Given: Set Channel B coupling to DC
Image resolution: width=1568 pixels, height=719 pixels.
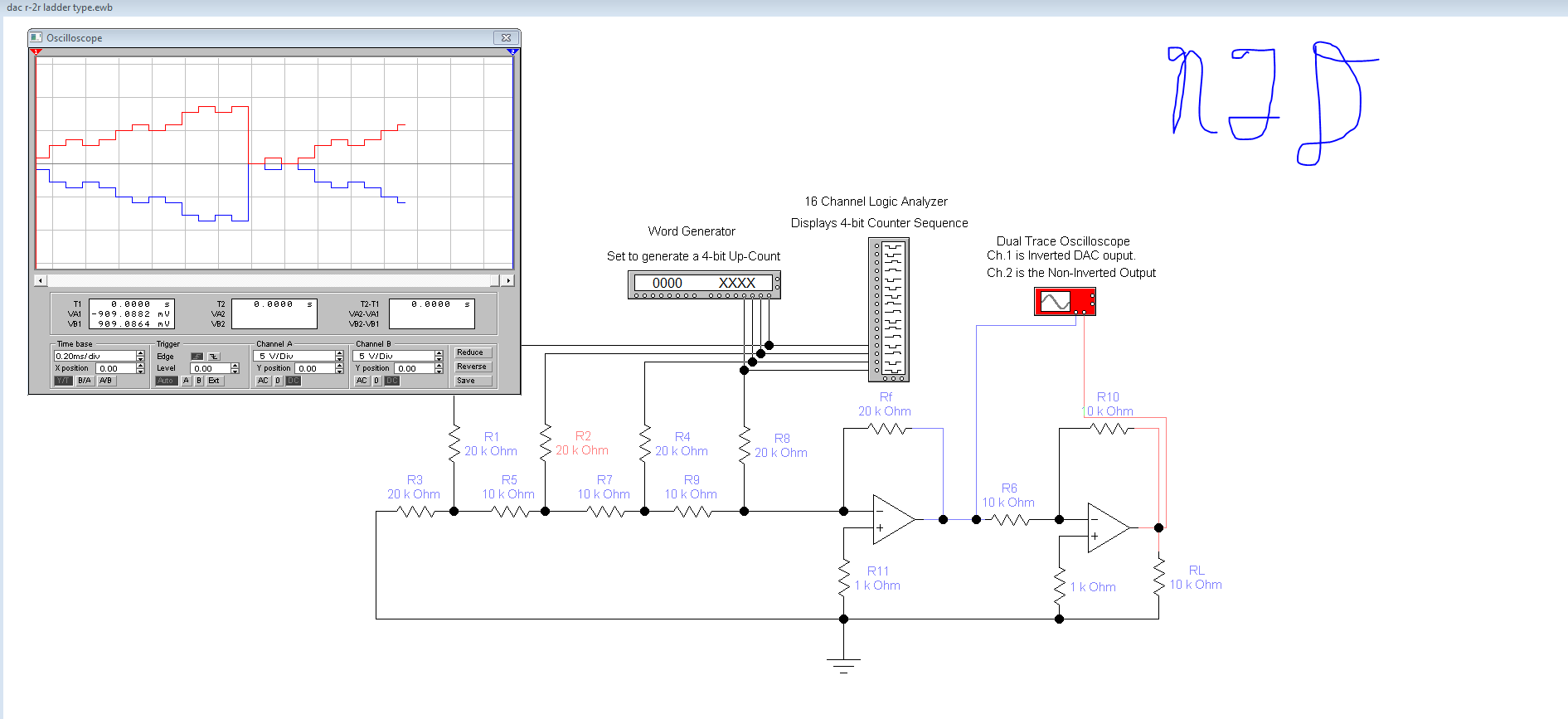Looking at the screenshot, I should [392, 381].
